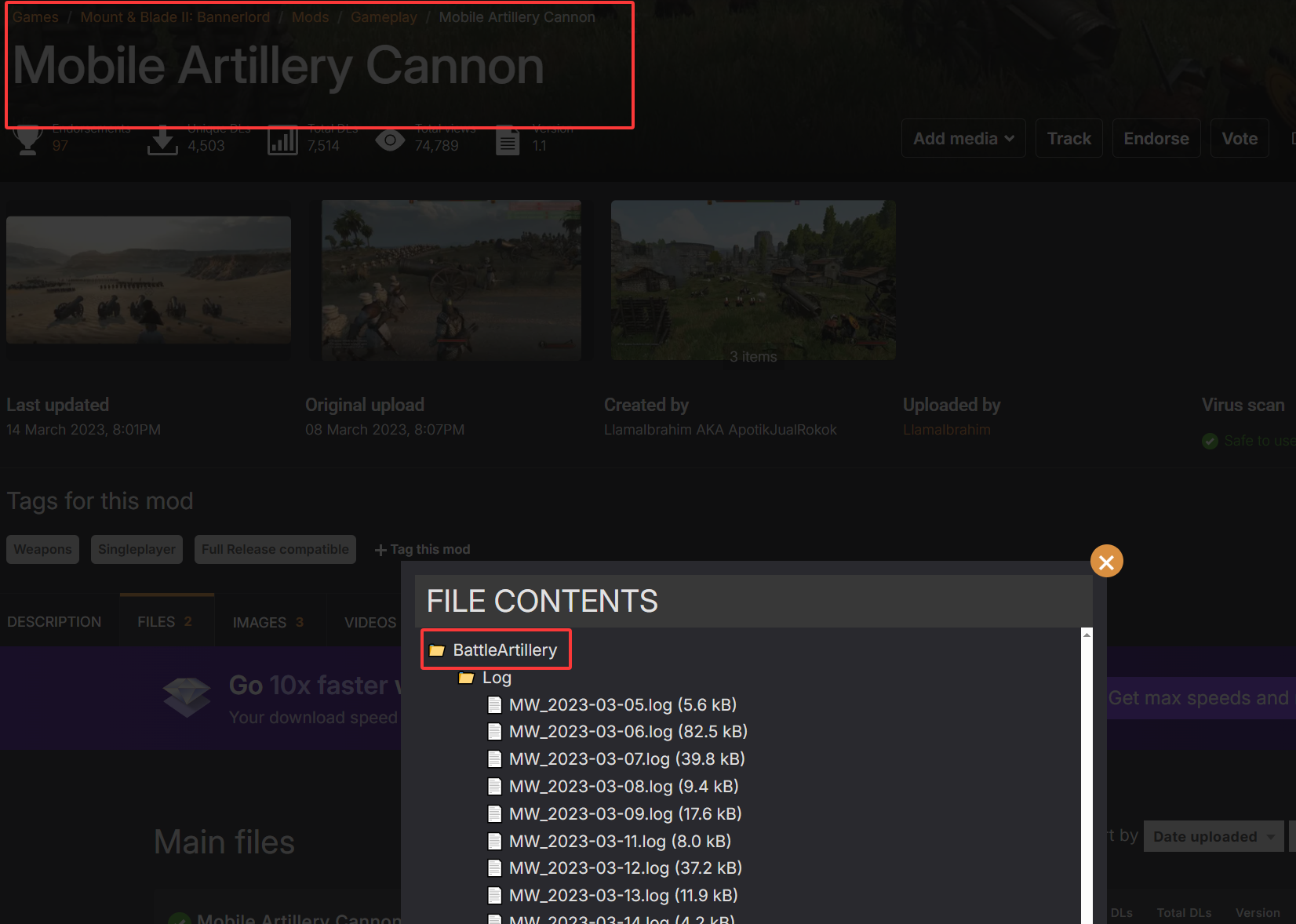Close the File Contents popup
The width and height of the screenshot is (1296, 924).
coord(1106,562)
